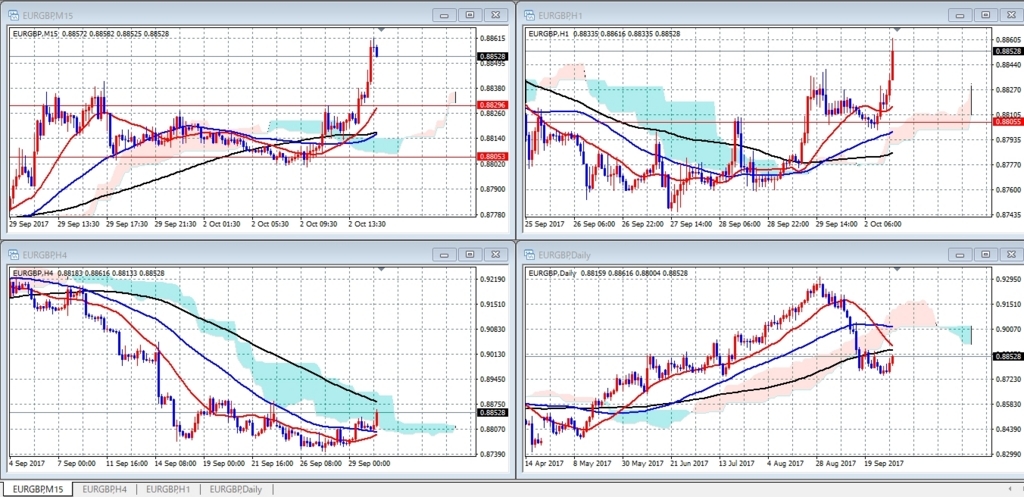Close the EURGBP,H4 chart window
Screen dimensions: 1024x497
pyautogui.click(x=496, y=255)
